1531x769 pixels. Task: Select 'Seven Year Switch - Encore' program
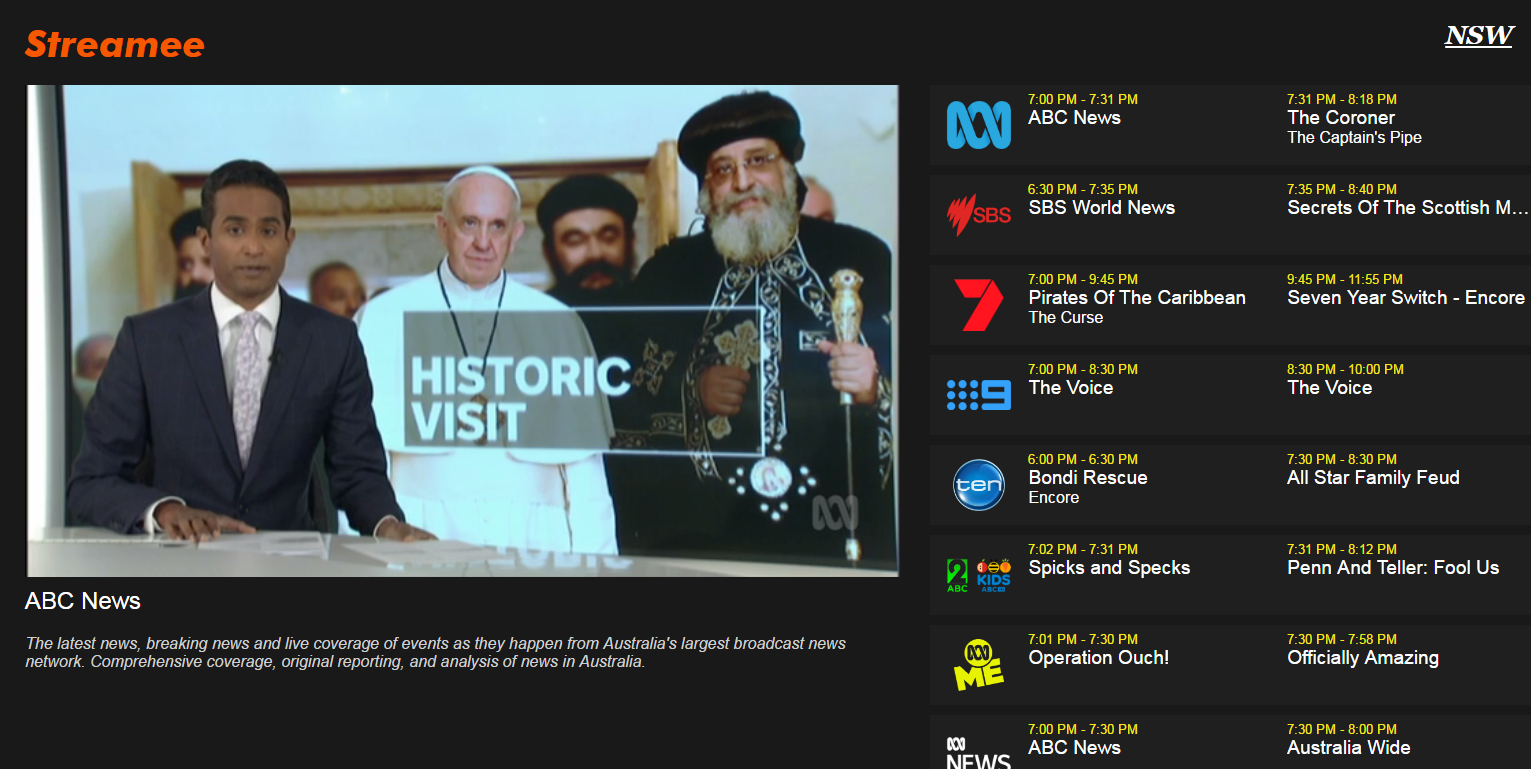pyautogui.click(x=1406, y=298)
